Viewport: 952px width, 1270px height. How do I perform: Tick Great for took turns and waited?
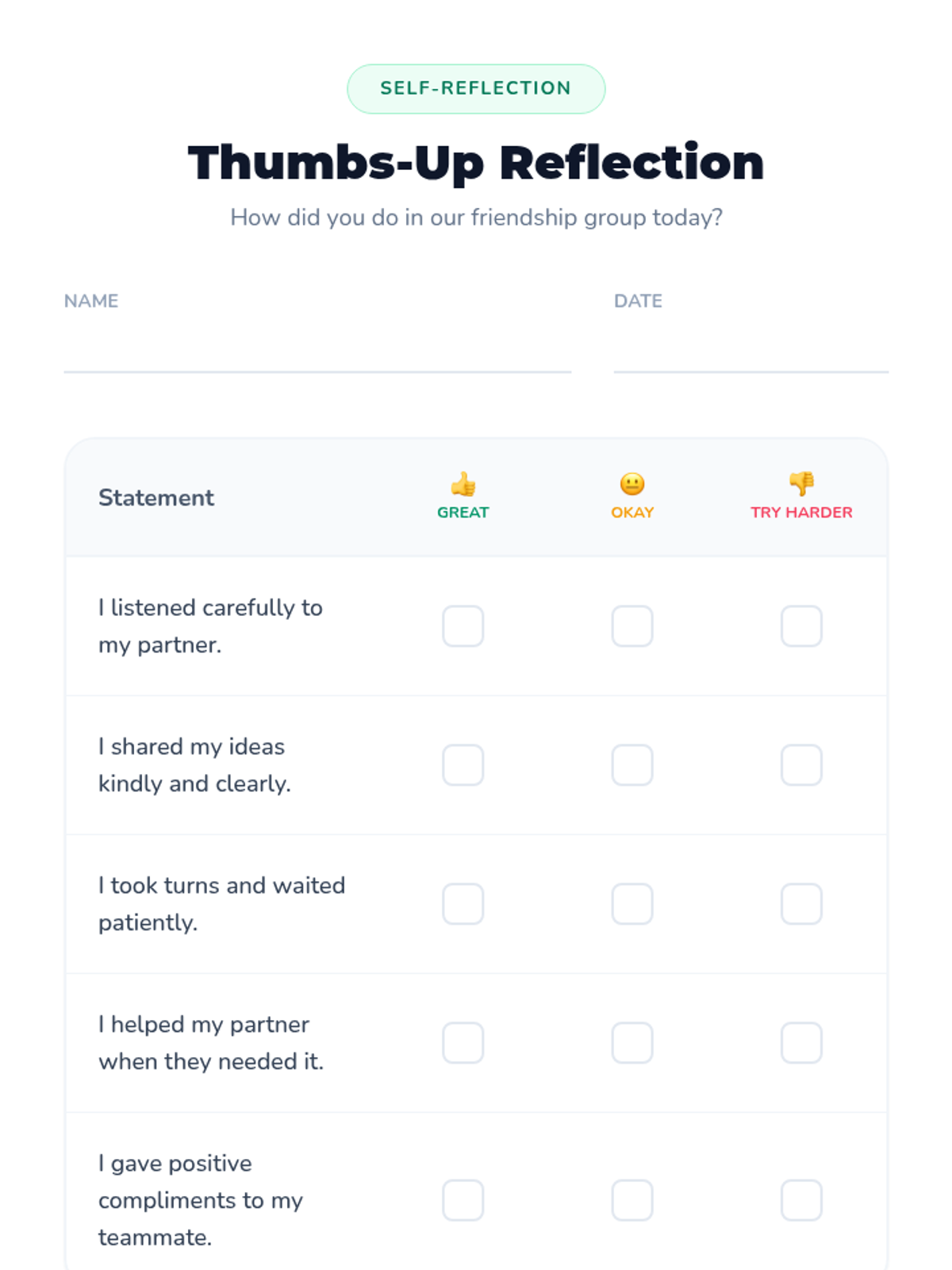click(463, 904)
